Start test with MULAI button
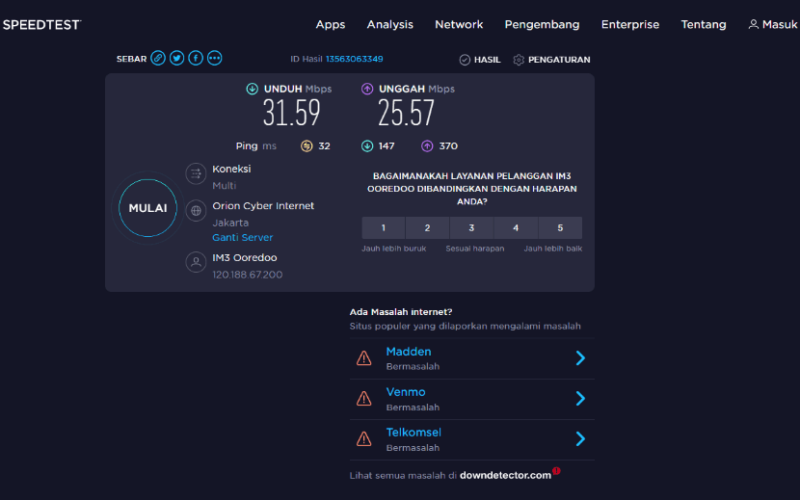Viewport: 800px width, 500px height. tap(148, 208)
